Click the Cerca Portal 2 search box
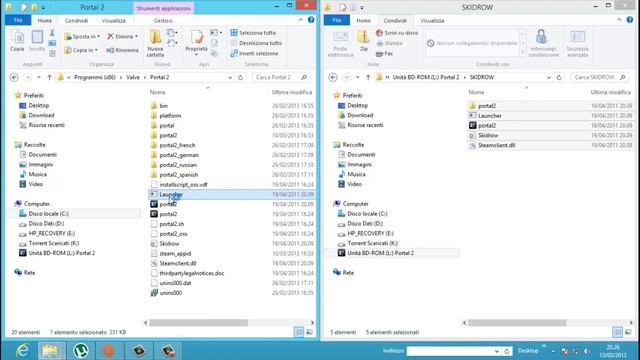640x360 pixels. pyautogui.click(x=280, y=77)
